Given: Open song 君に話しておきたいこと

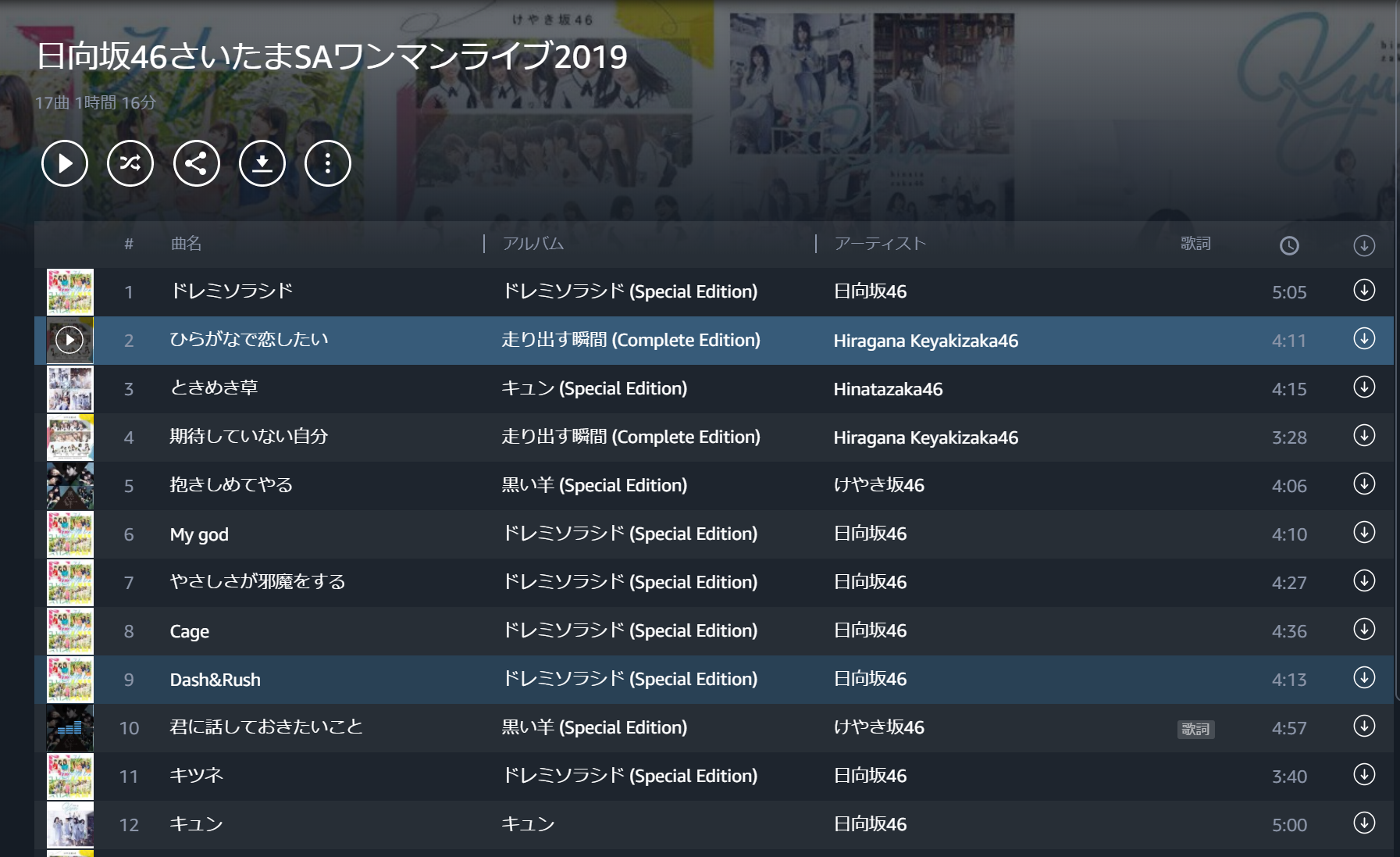Looking at the screenshot, I should 266,727.
